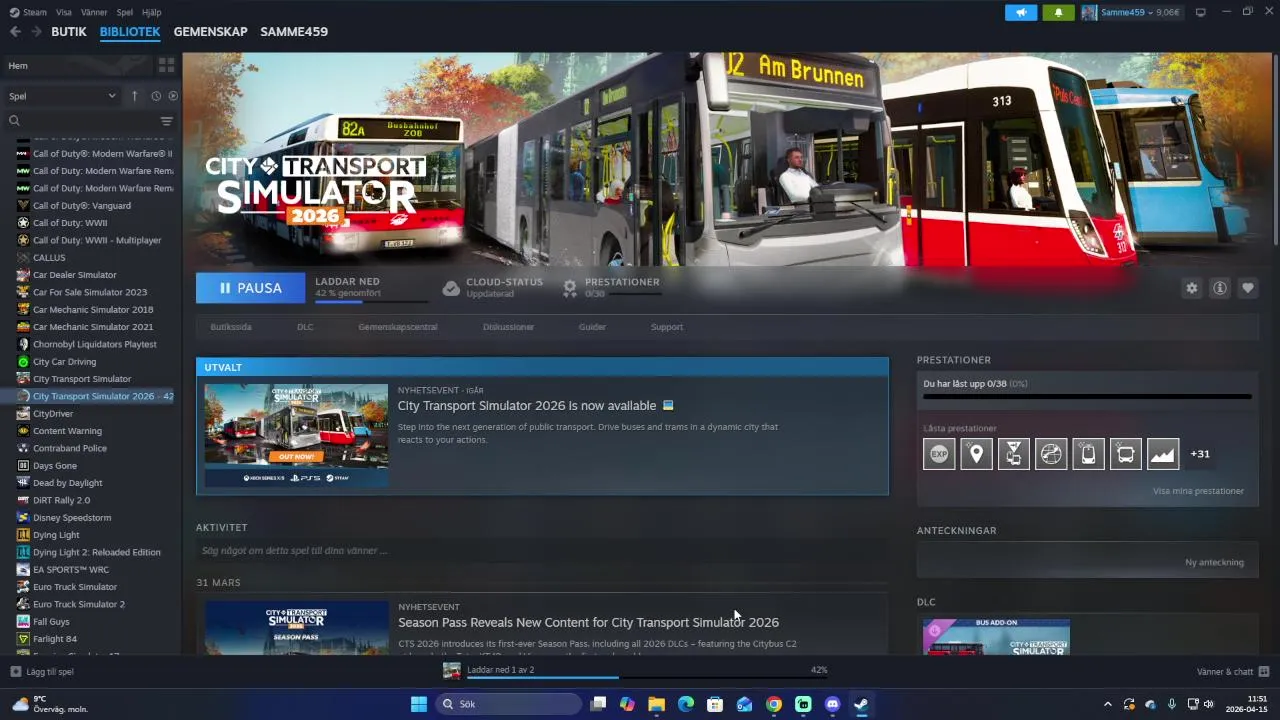
Task: Open Windows Start button on taskbar
Action: (419, 704)
